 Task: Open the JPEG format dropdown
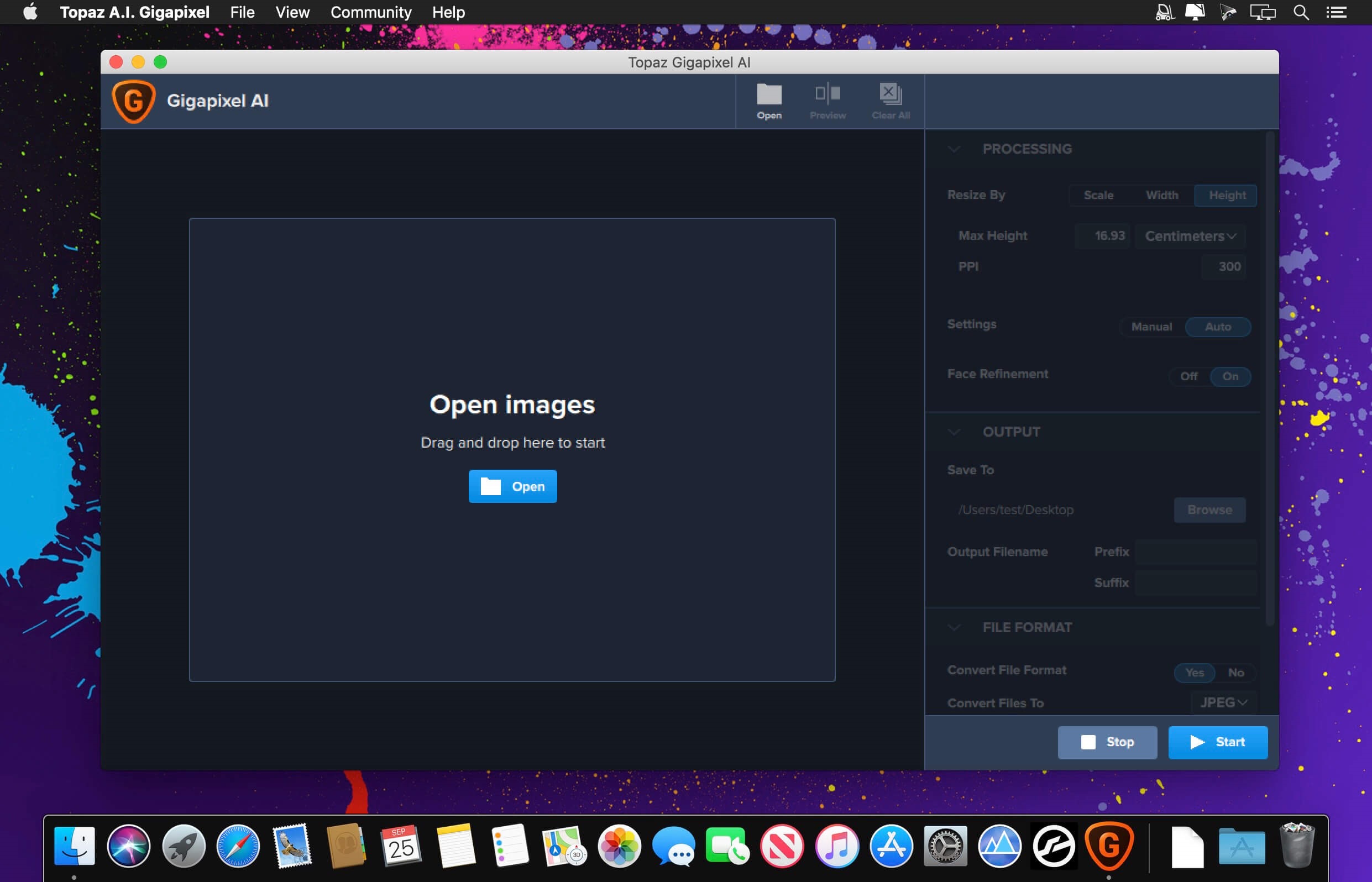coord(1223,703)
